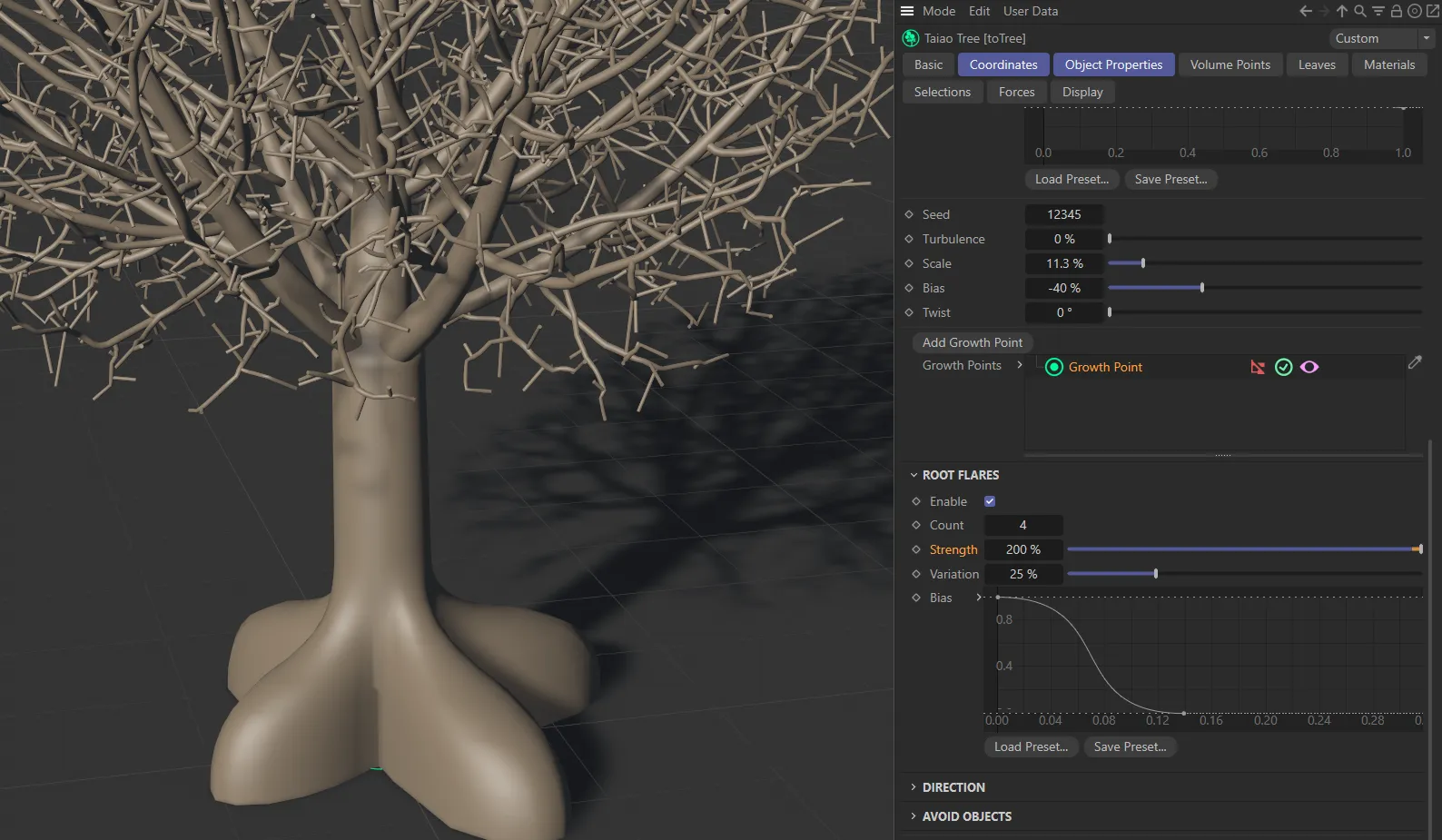
Task: Click the Twist angle value field
Action: pyautogui.click(x=1064, y=312)
